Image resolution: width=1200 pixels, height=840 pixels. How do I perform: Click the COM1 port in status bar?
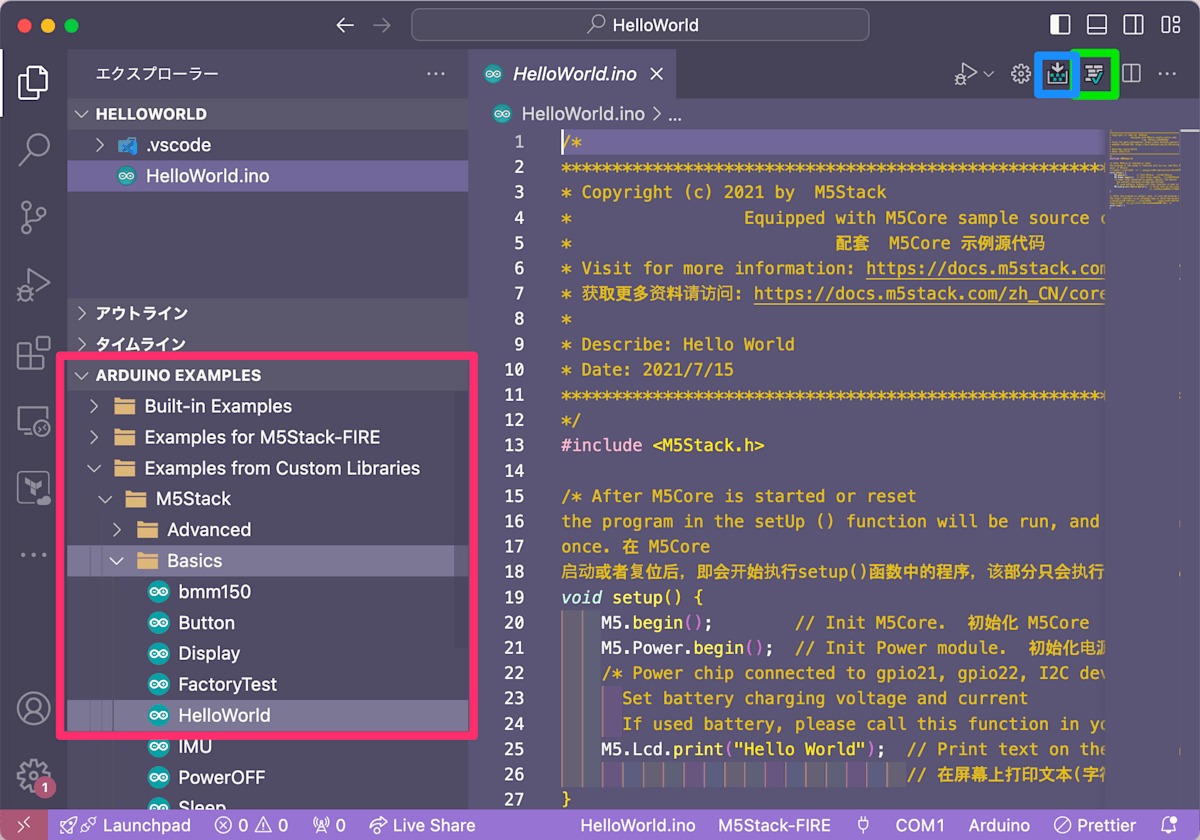[919, 825]
